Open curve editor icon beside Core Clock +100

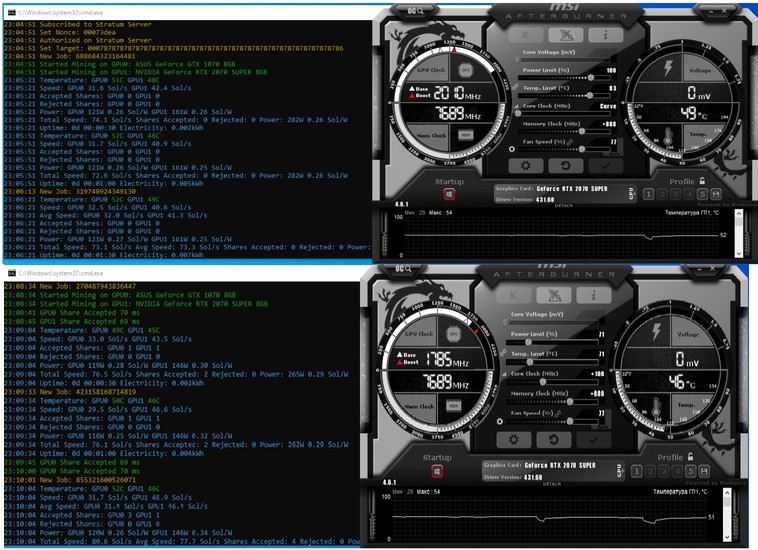coord(504,374)
